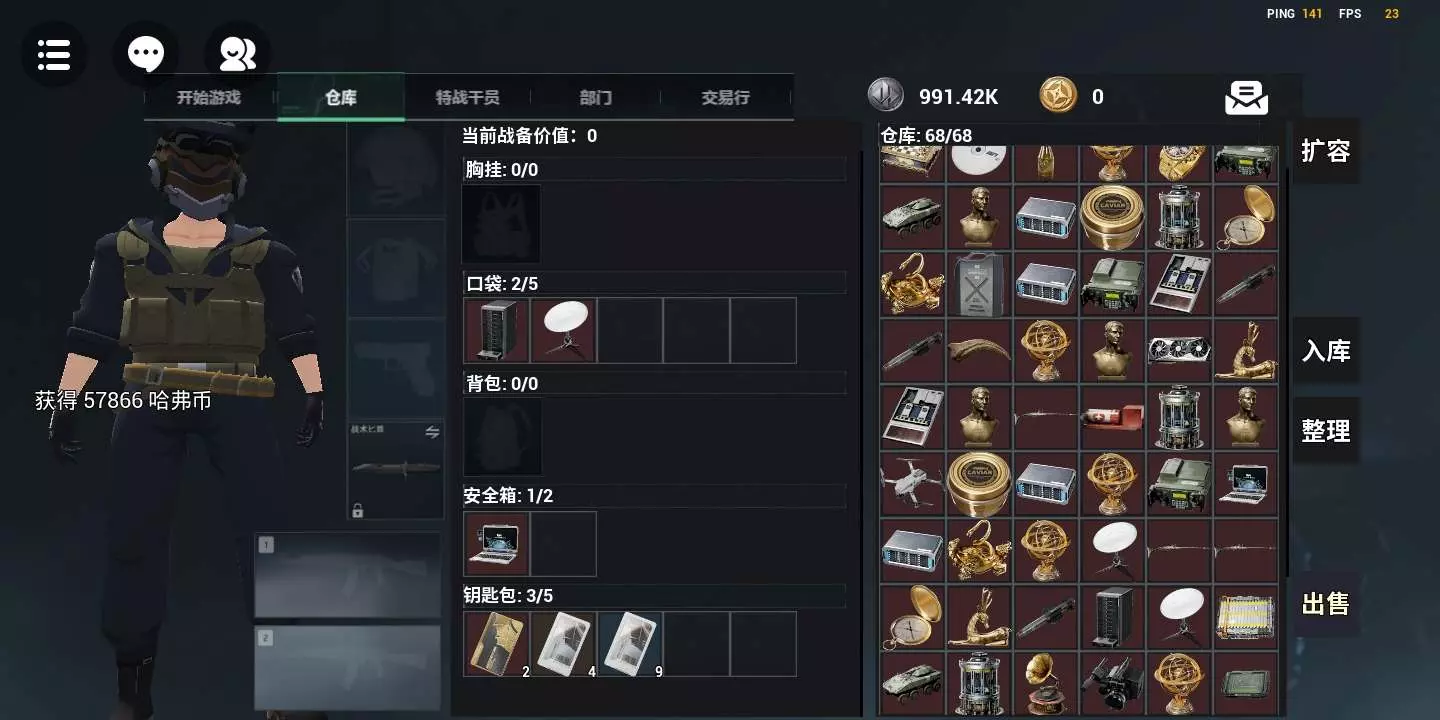
Task: Tap the gold coin currency icon
Action: click(1058, 96)
